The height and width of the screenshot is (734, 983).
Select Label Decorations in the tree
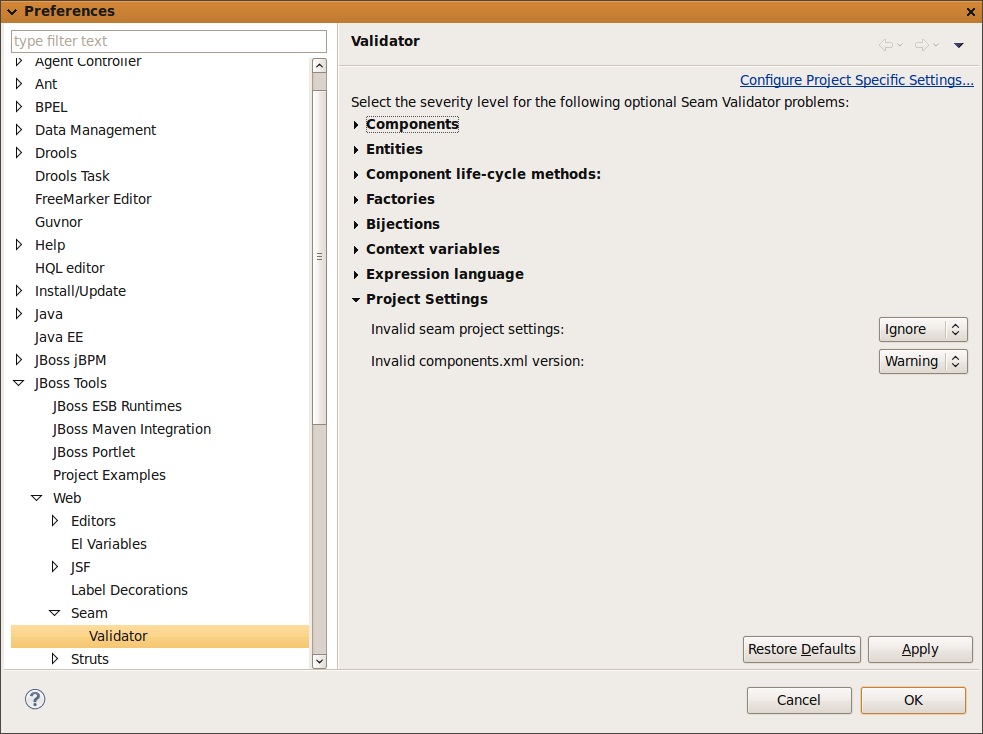[129, 590]
